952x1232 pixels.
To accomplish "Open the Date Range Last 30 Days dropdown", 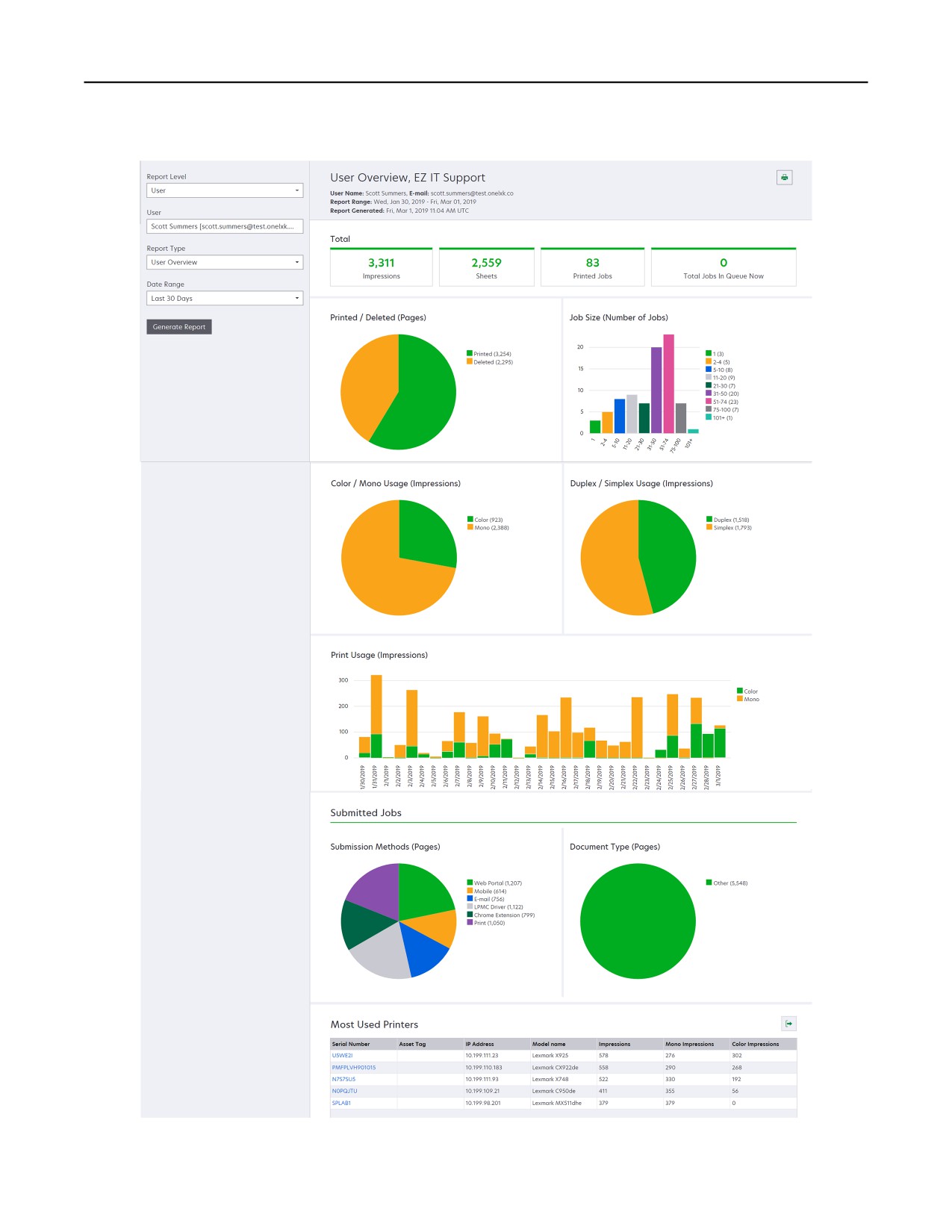I will coord(225,298).
